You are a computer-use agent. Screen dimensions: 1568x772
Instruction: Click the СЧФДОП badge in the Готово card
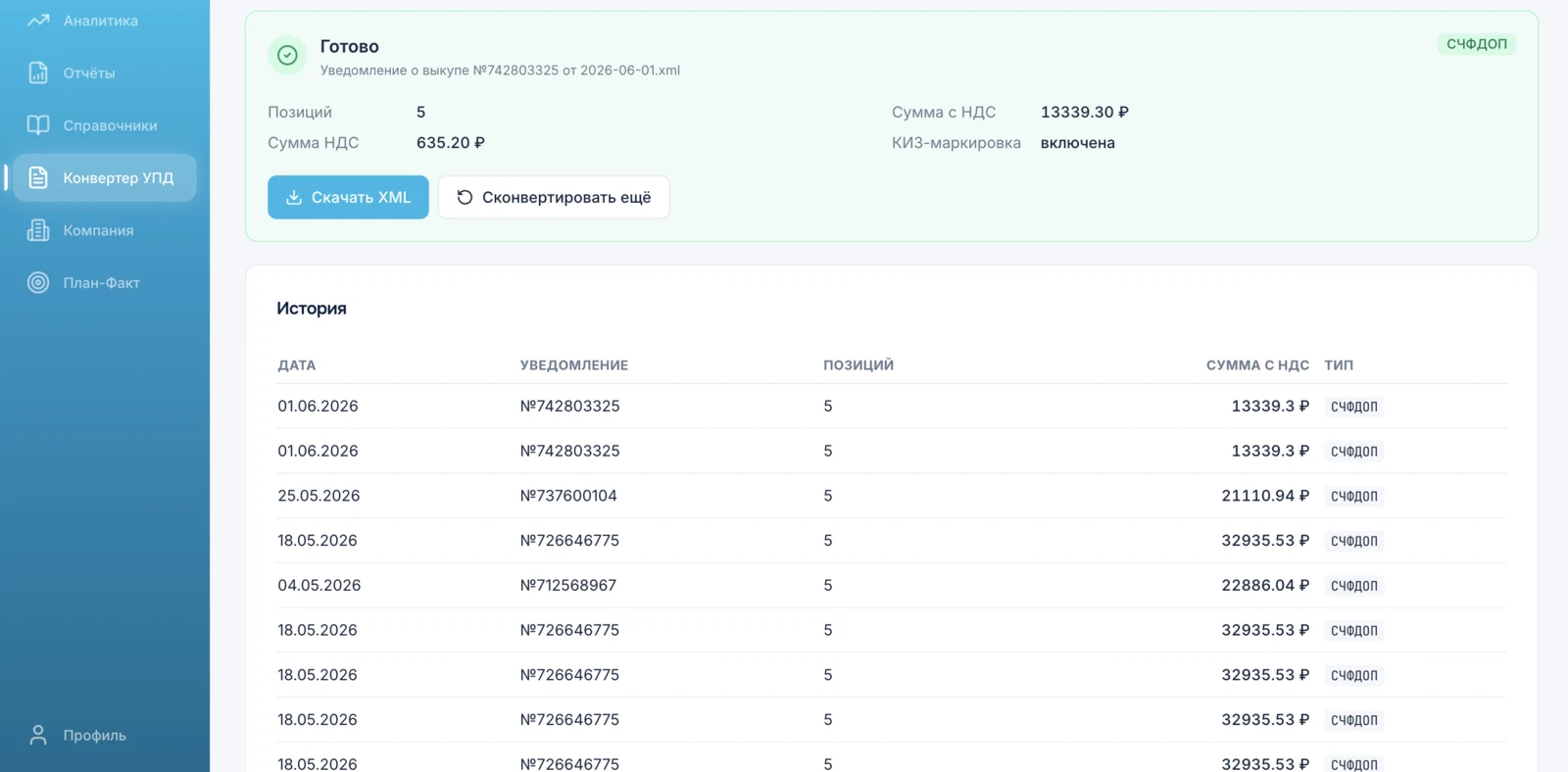click(1477, 44)
